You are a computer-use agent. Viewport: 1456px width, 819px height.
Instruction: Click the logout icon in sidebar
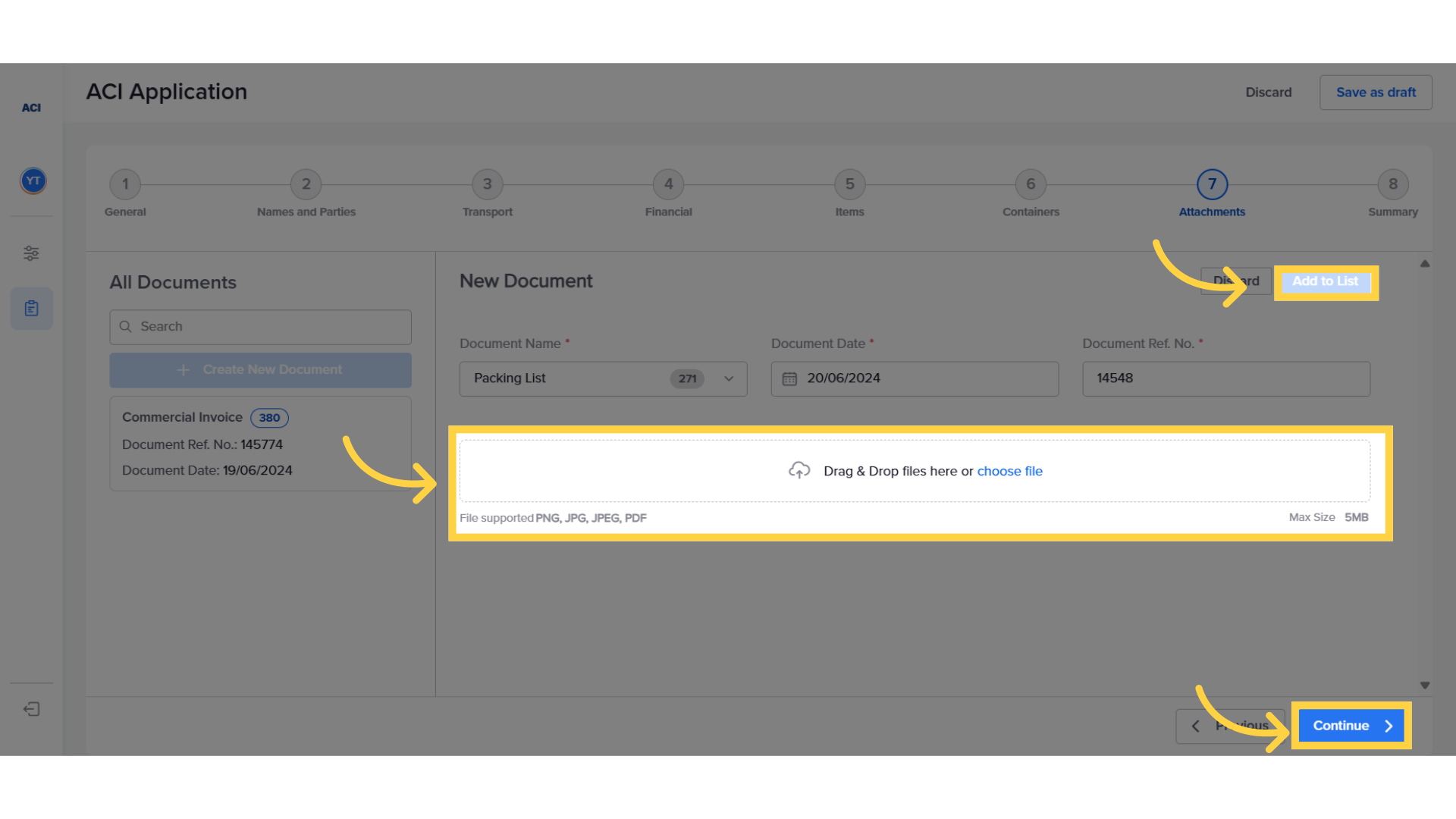31,709
